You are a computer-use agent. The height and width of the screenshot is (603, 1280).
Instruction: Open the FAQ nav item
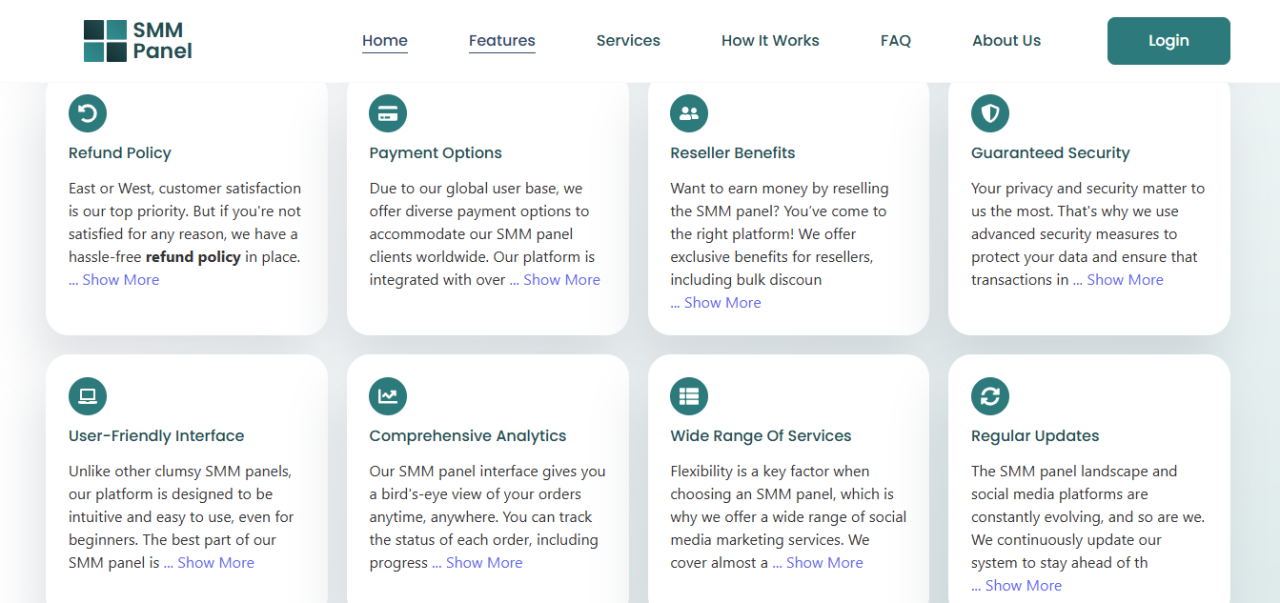point(896,41)
